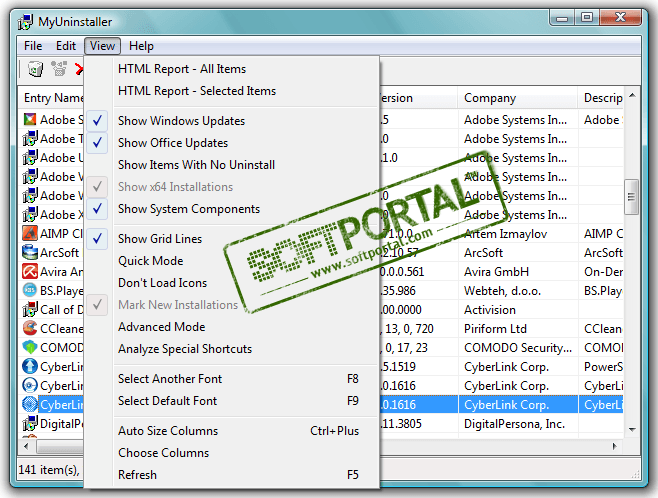Close the open View menu
Image resolution: width=658 pixels, height=498 pixels.
click(102, 46)
